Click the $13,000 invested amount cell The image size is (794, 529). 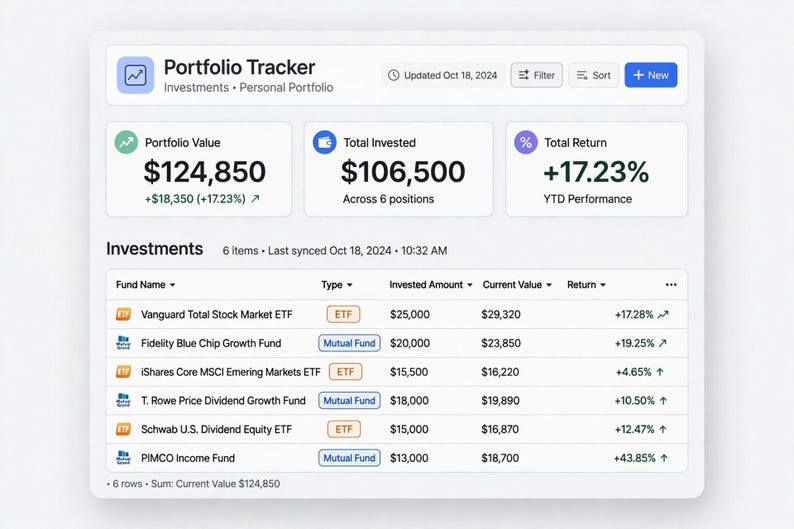coord(409,458)
